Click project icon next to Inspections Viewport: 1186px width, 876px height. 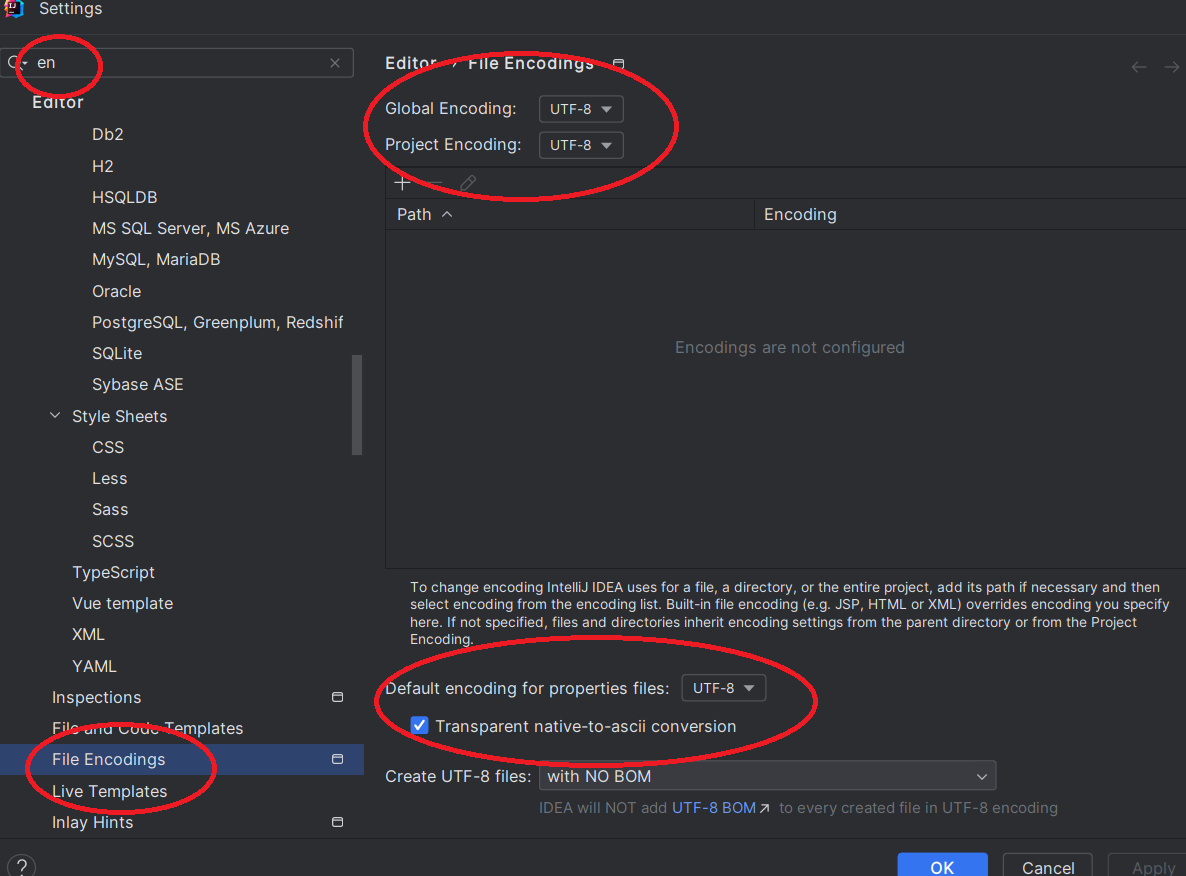[337, 697]
